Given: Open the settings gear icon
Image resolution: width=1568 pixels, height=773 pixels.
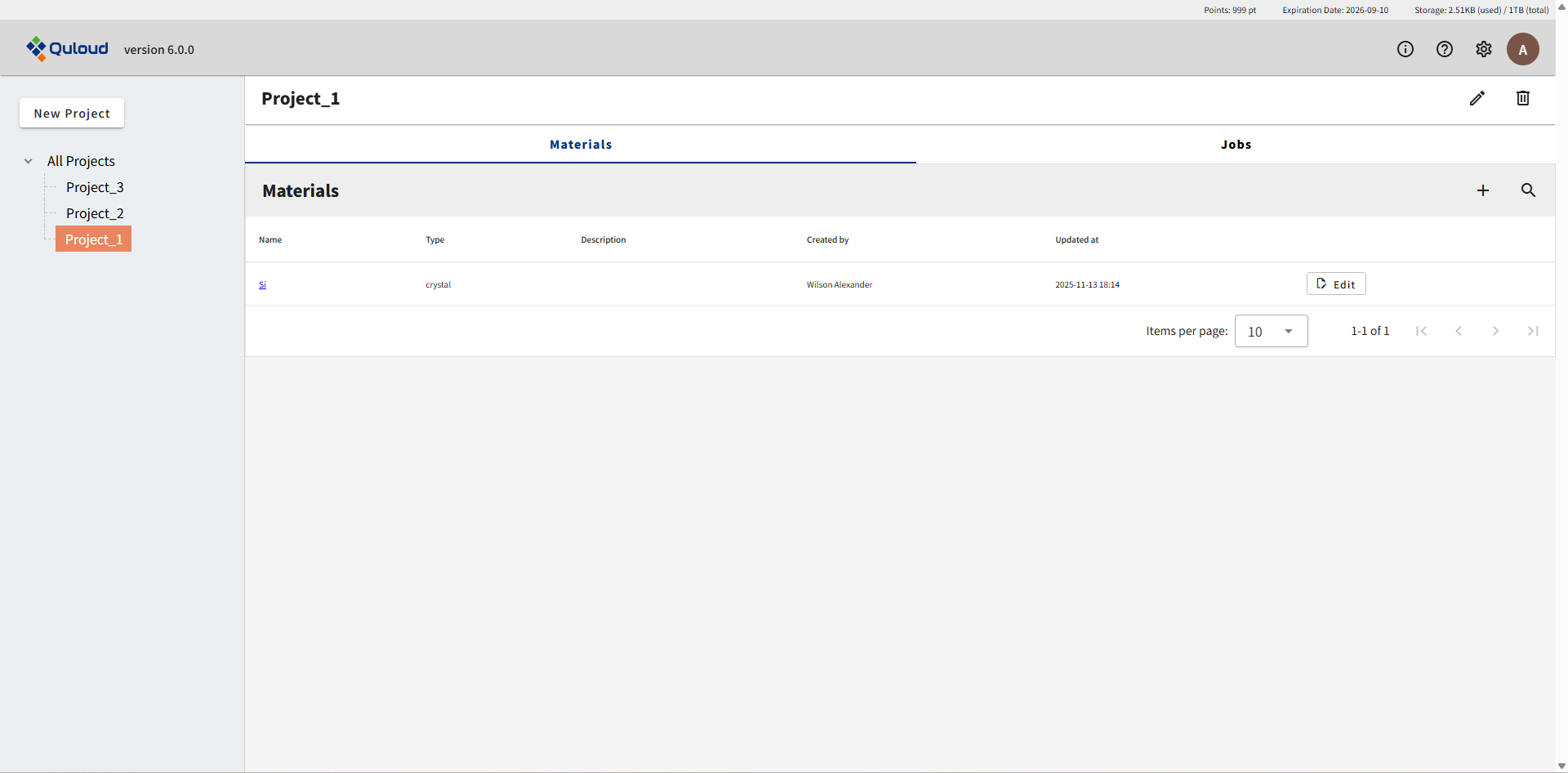Looking at the screenshot, I should (1483, 49).
